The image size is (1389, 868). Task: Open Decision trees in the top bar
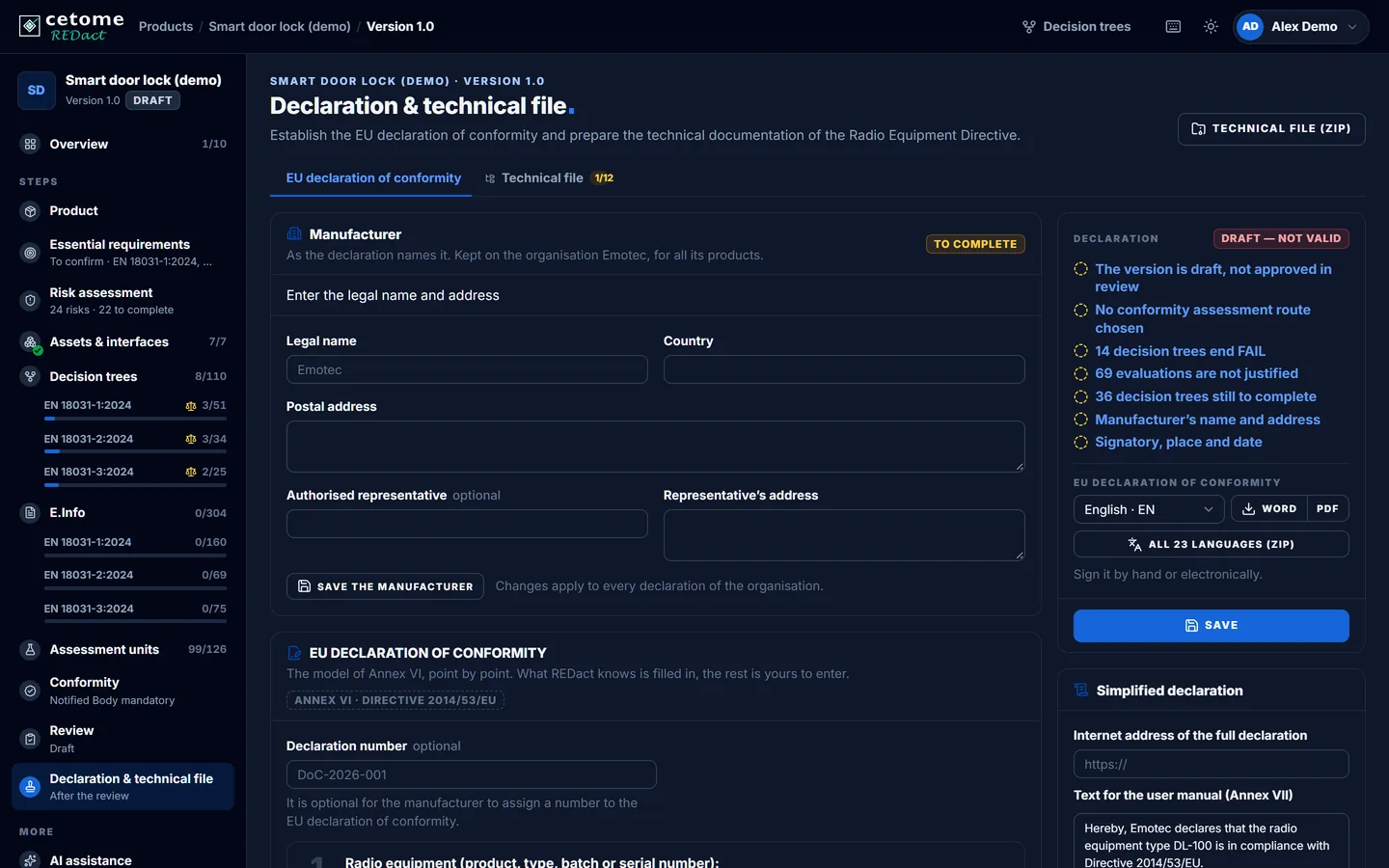[1076, 27]
